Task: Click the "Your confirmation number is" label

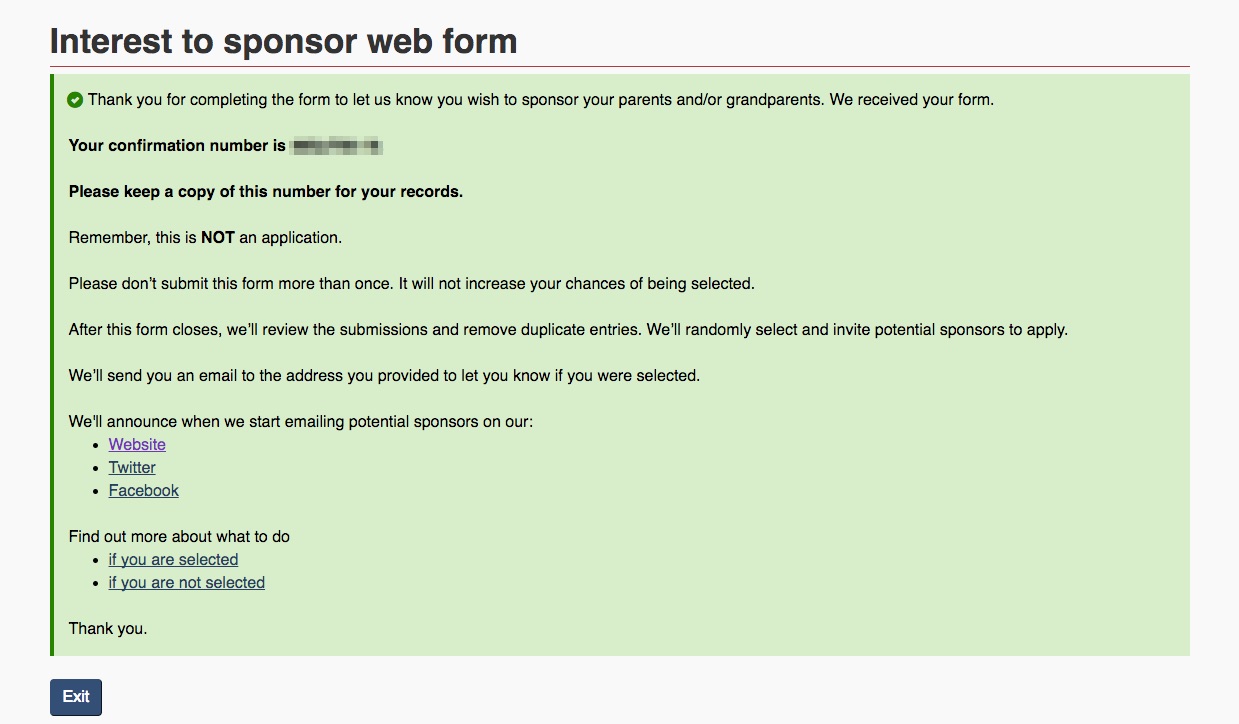Action: (177, 146)
